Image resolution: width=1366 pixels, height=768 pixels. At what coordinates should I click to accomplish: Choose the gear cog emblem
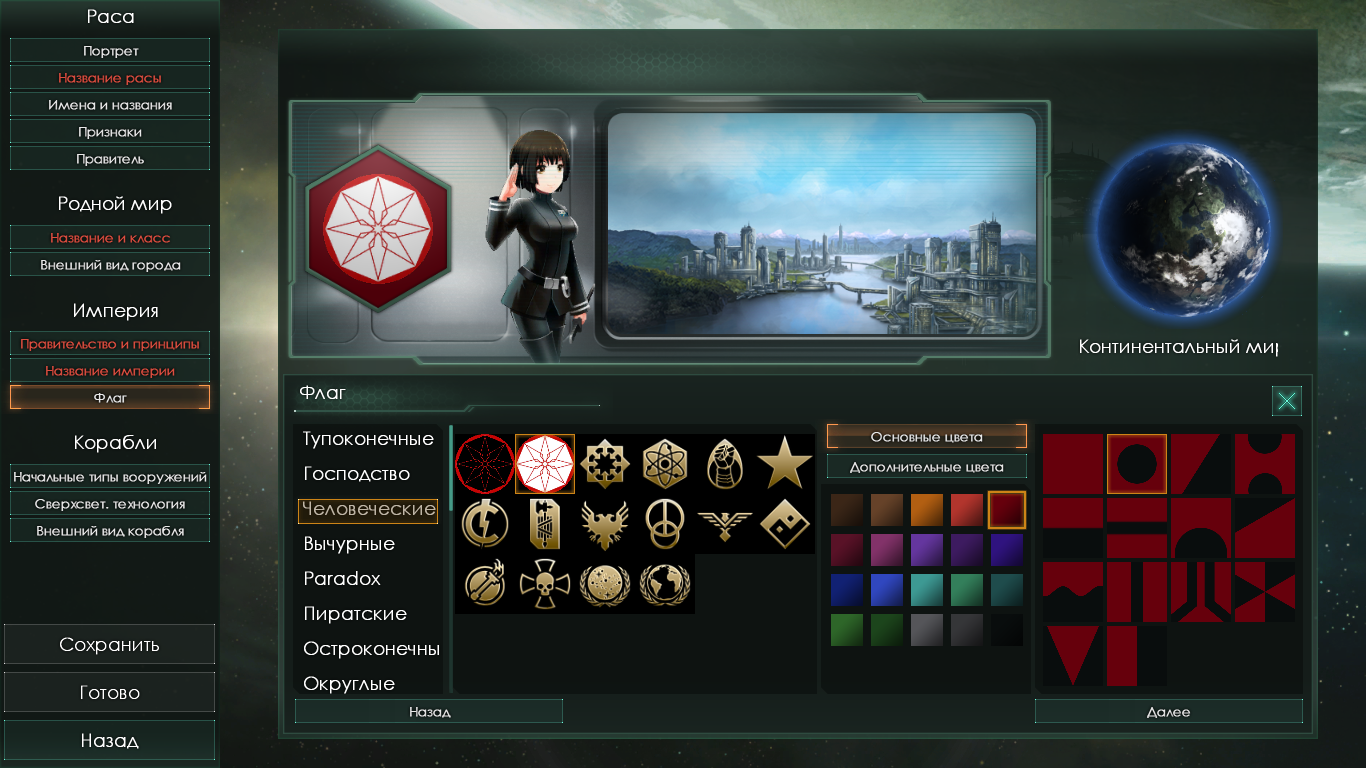coord(605,464)
